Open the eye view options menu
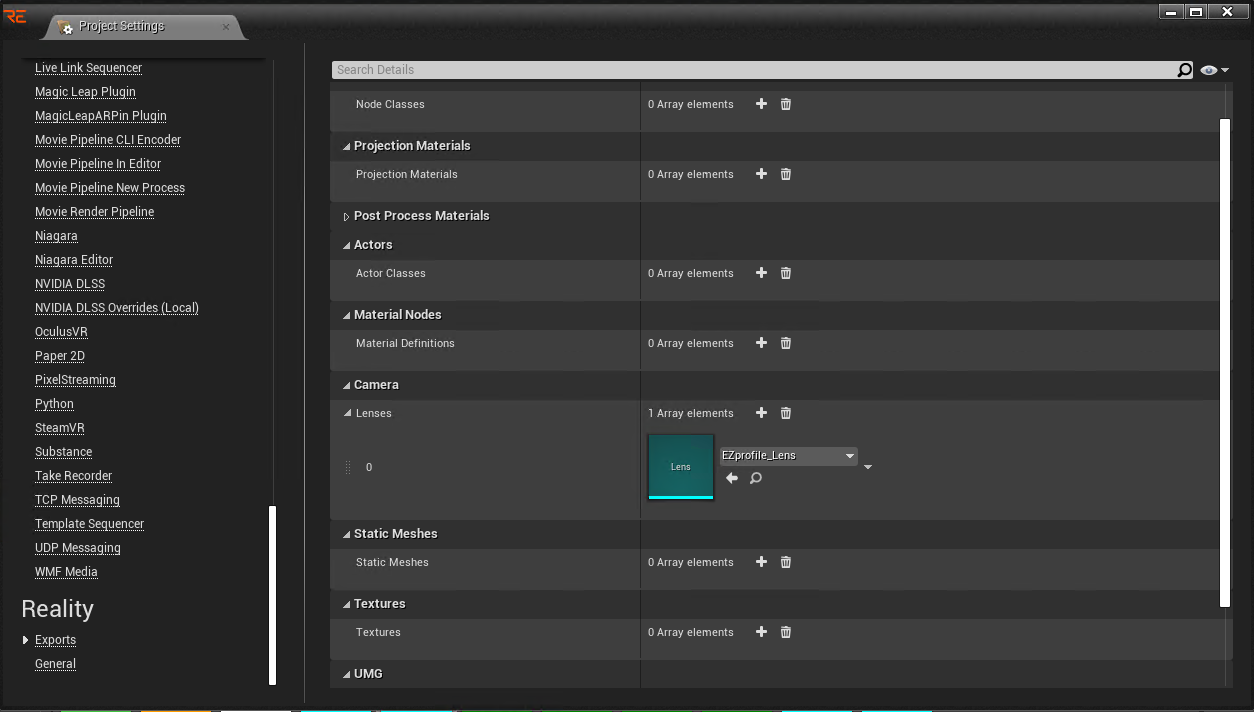 (1215, 70)
